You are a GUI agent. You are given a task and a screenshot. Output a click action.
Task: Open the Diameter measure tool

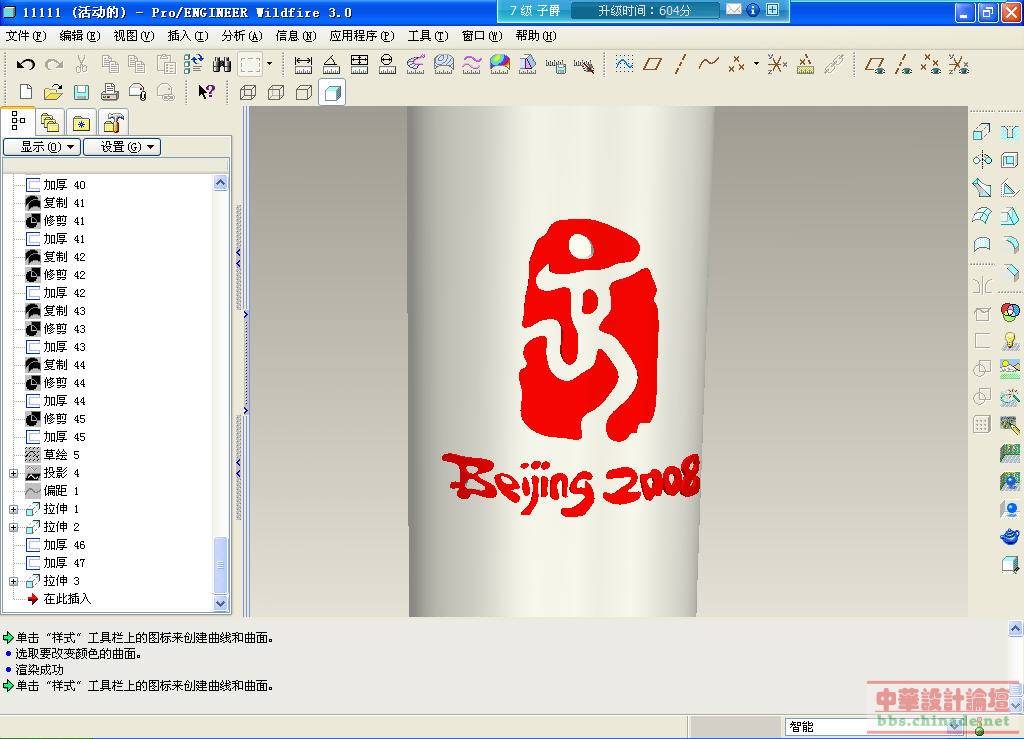coord(387,64)
